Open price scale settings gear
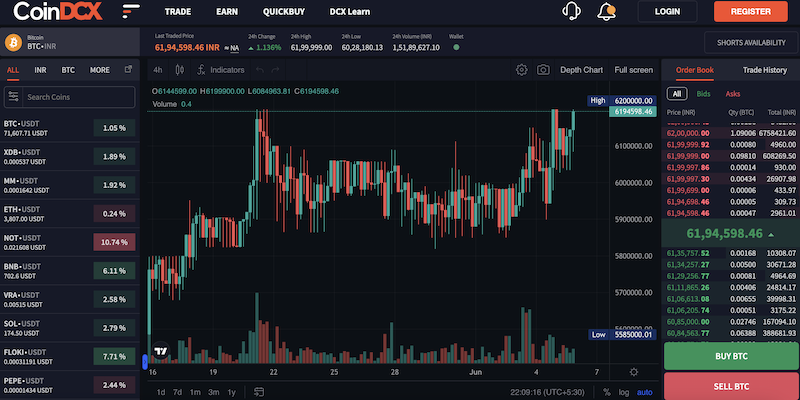 [x=634, y=372]
